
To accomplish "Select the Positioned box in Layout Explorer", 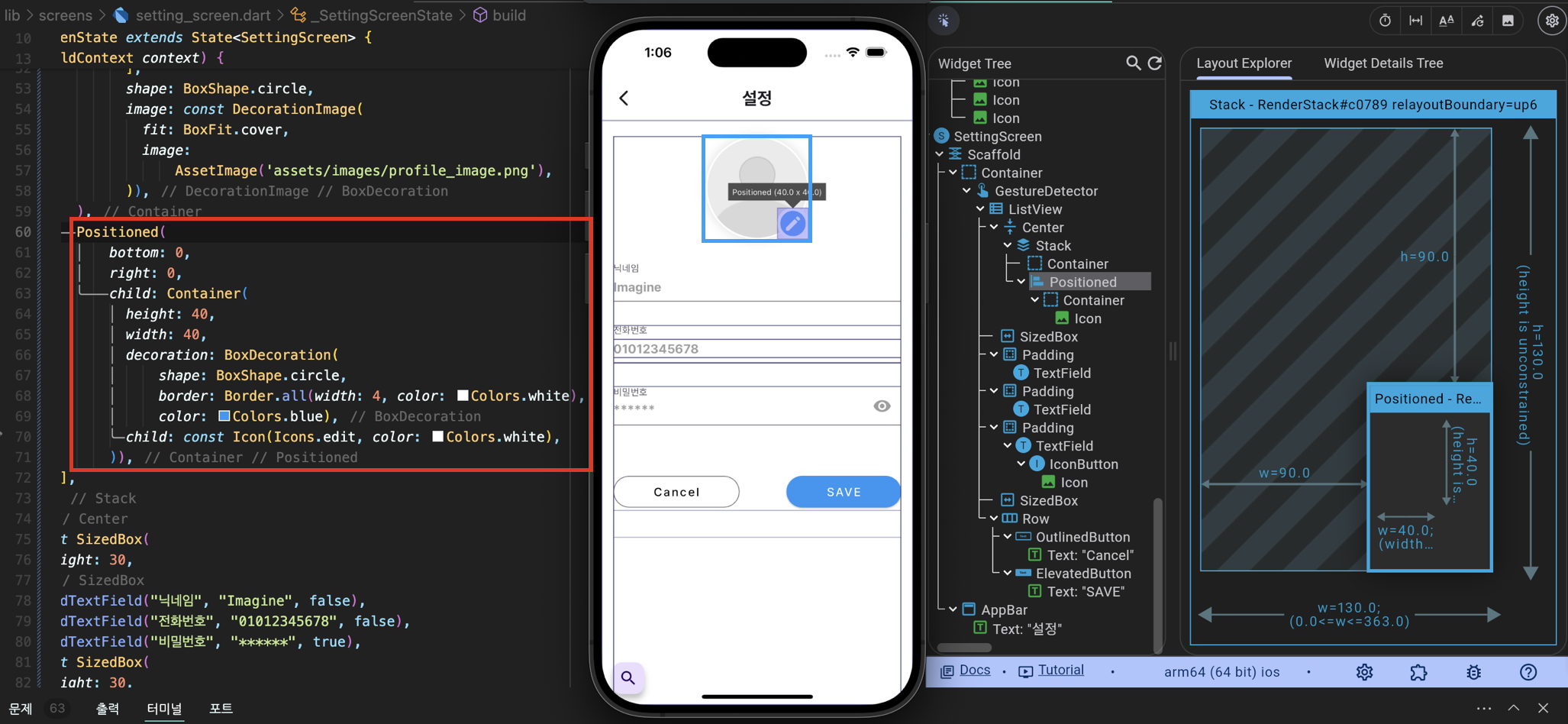I will (1429, 477).
